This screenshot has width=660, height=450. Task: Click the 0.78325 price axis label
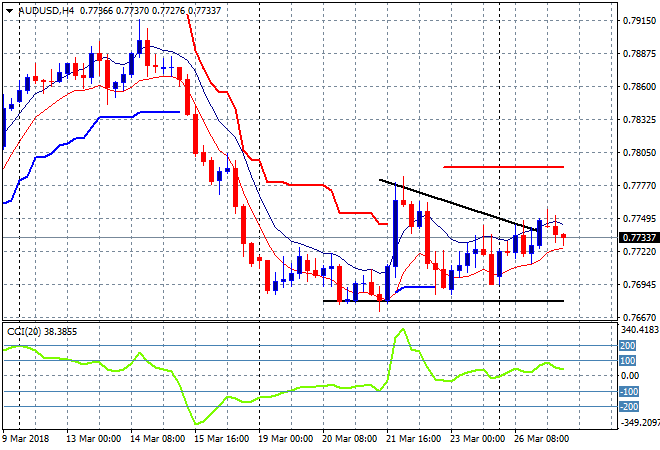coord(639,120)
